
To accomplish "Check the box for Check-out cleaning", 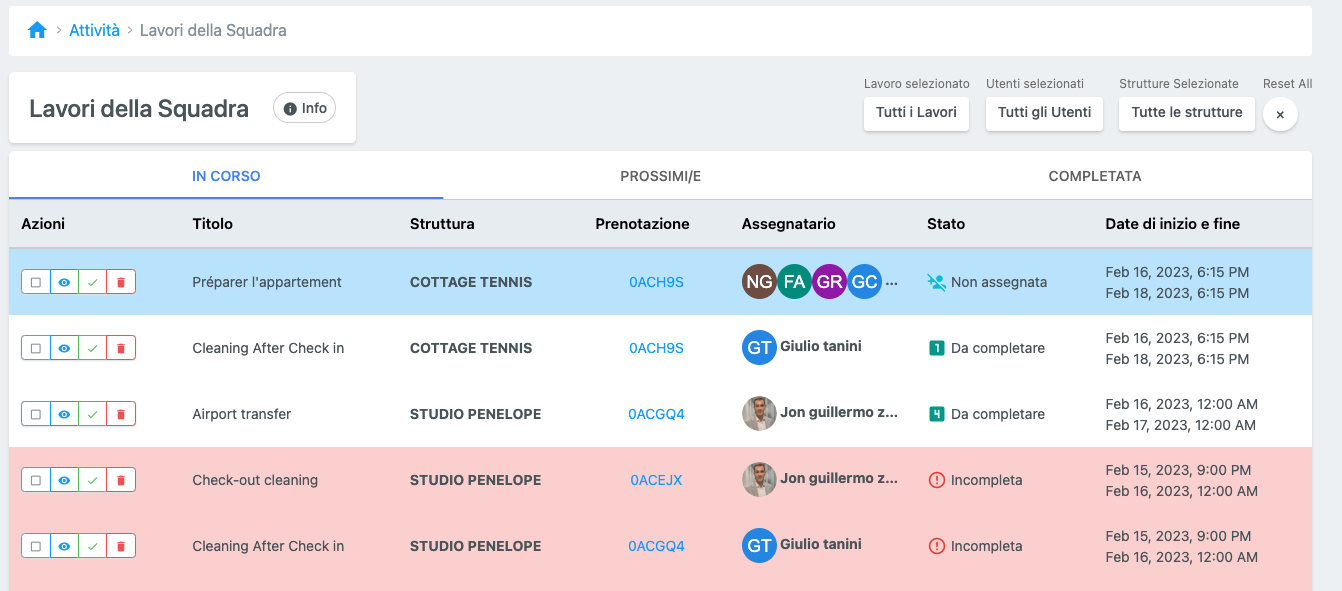I will coord(36,480).
